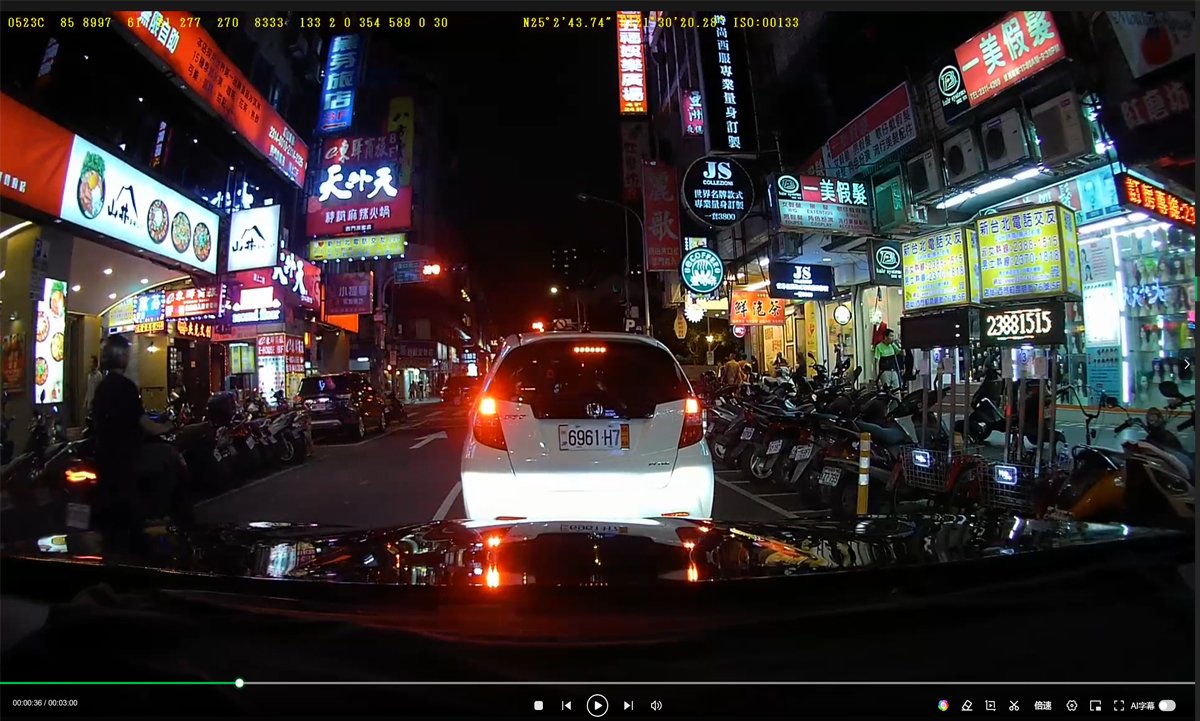The image size is (1200, 721).
Task: Open the colorful AI assistant icon
Action: [943, 705]
